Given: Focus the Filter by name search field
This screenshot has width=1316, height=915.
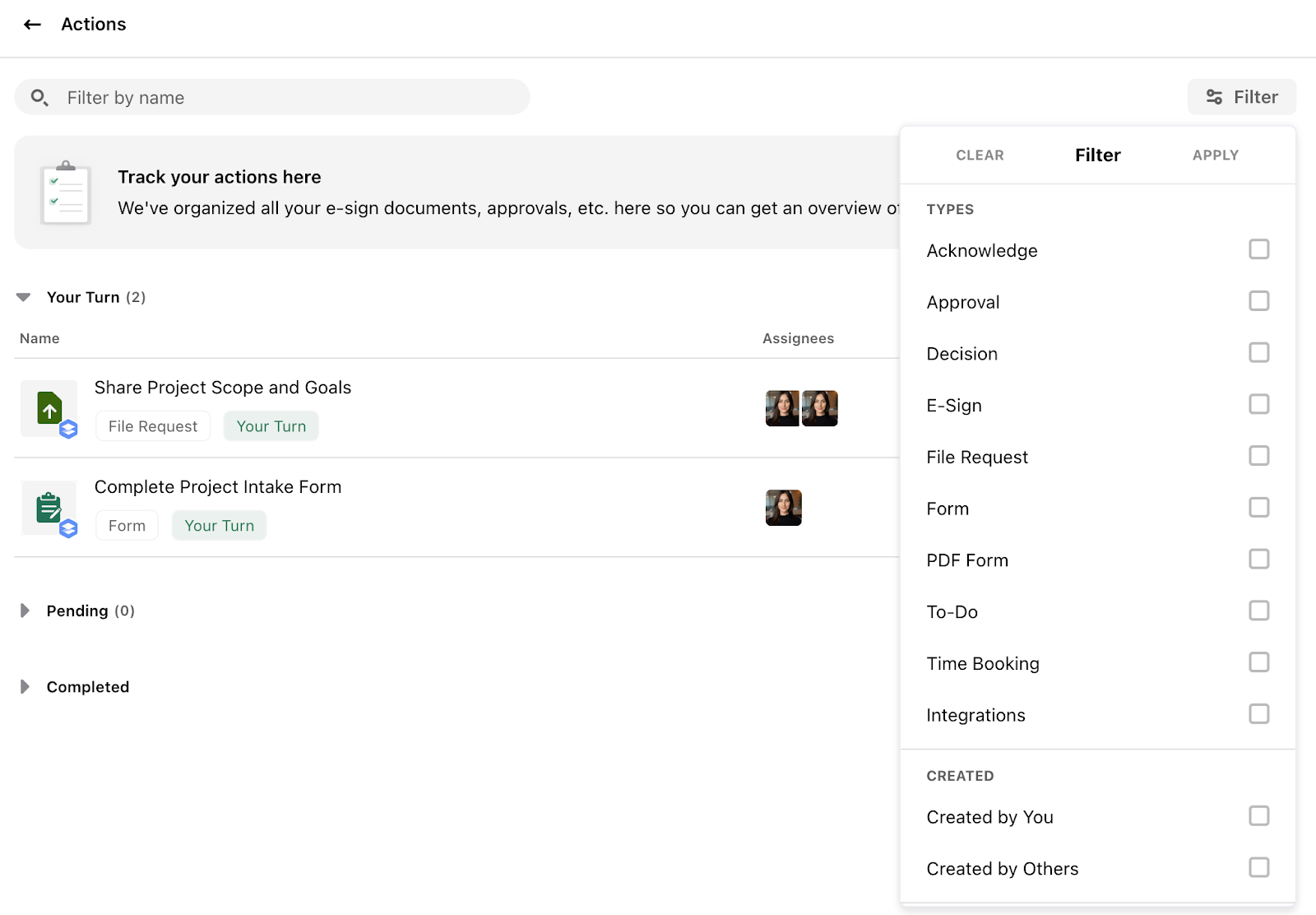Looking at the screenshot, I should click(272, 97).
